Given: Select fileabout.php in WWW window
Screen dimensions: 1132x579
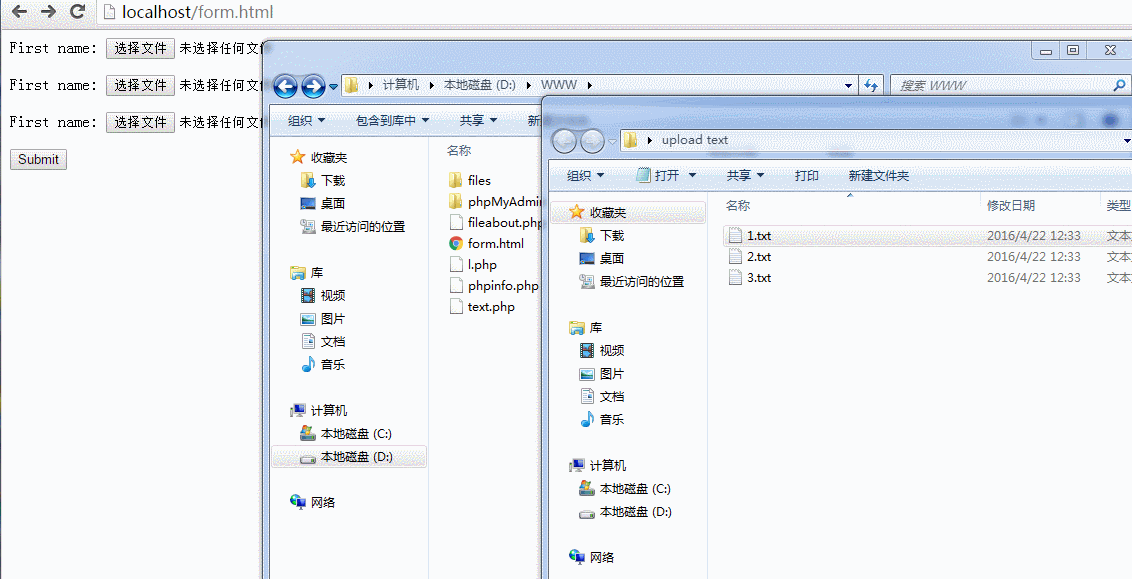Looking at the screenshot, I should pos(495,222).
